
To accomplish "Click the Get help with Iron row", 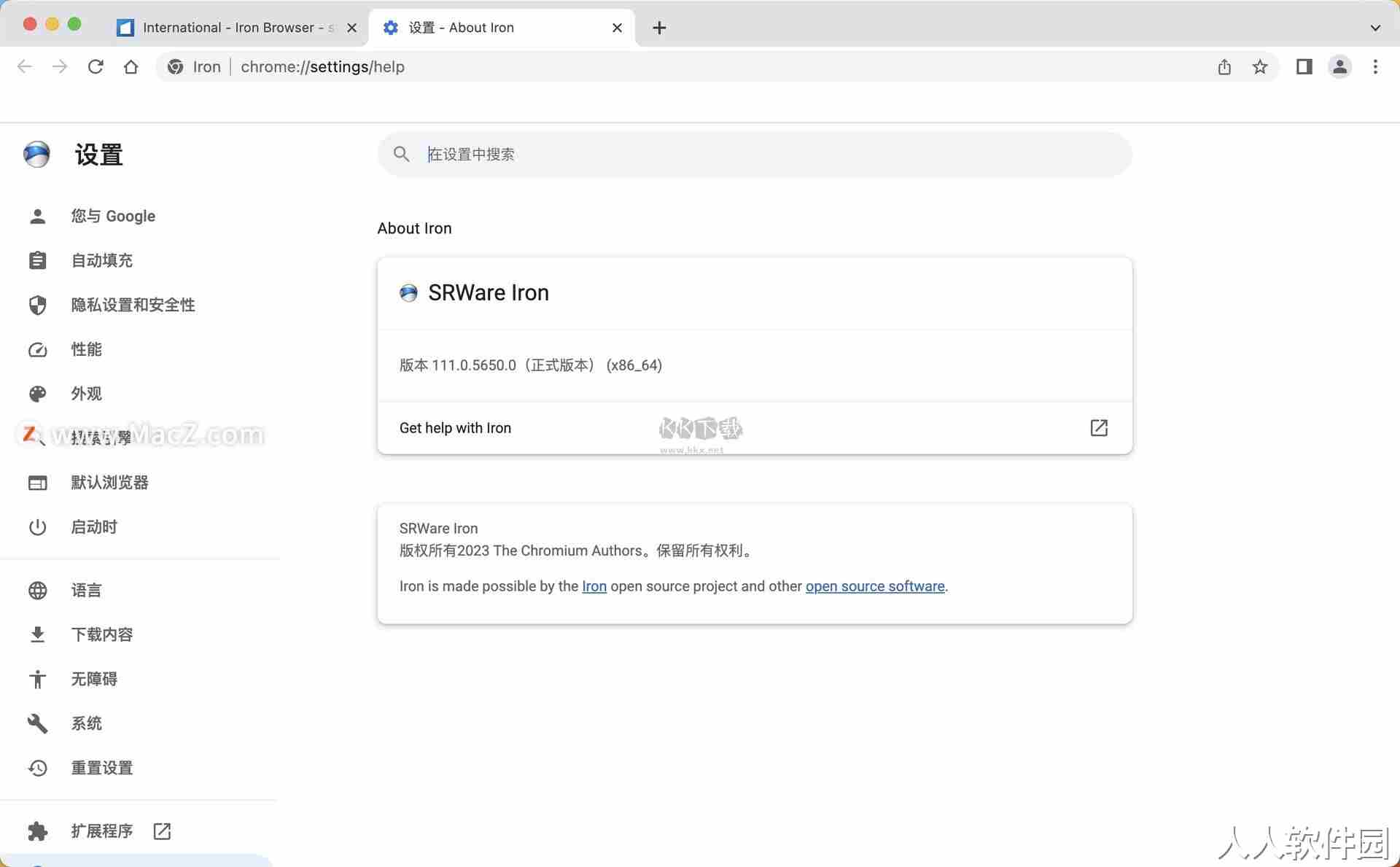I will [755, 428].
